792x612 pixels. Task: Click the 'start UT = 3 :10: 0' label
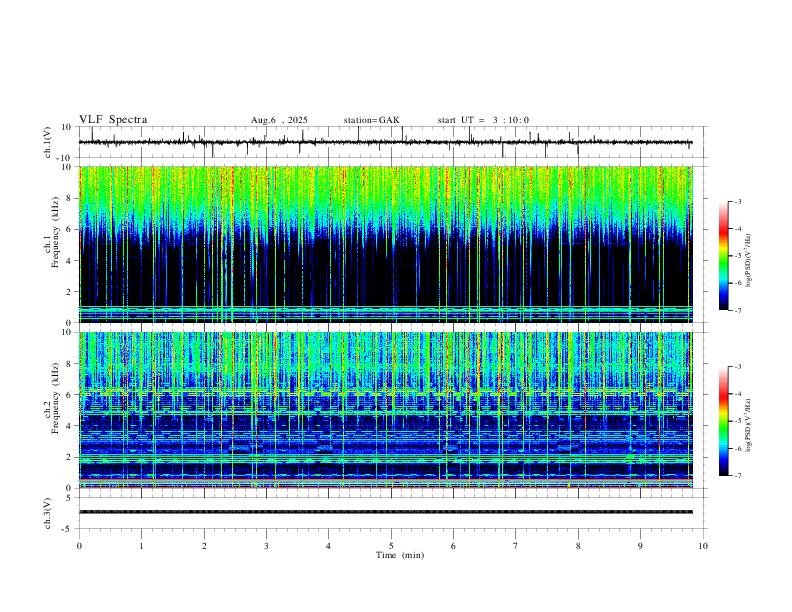(483, 120)
